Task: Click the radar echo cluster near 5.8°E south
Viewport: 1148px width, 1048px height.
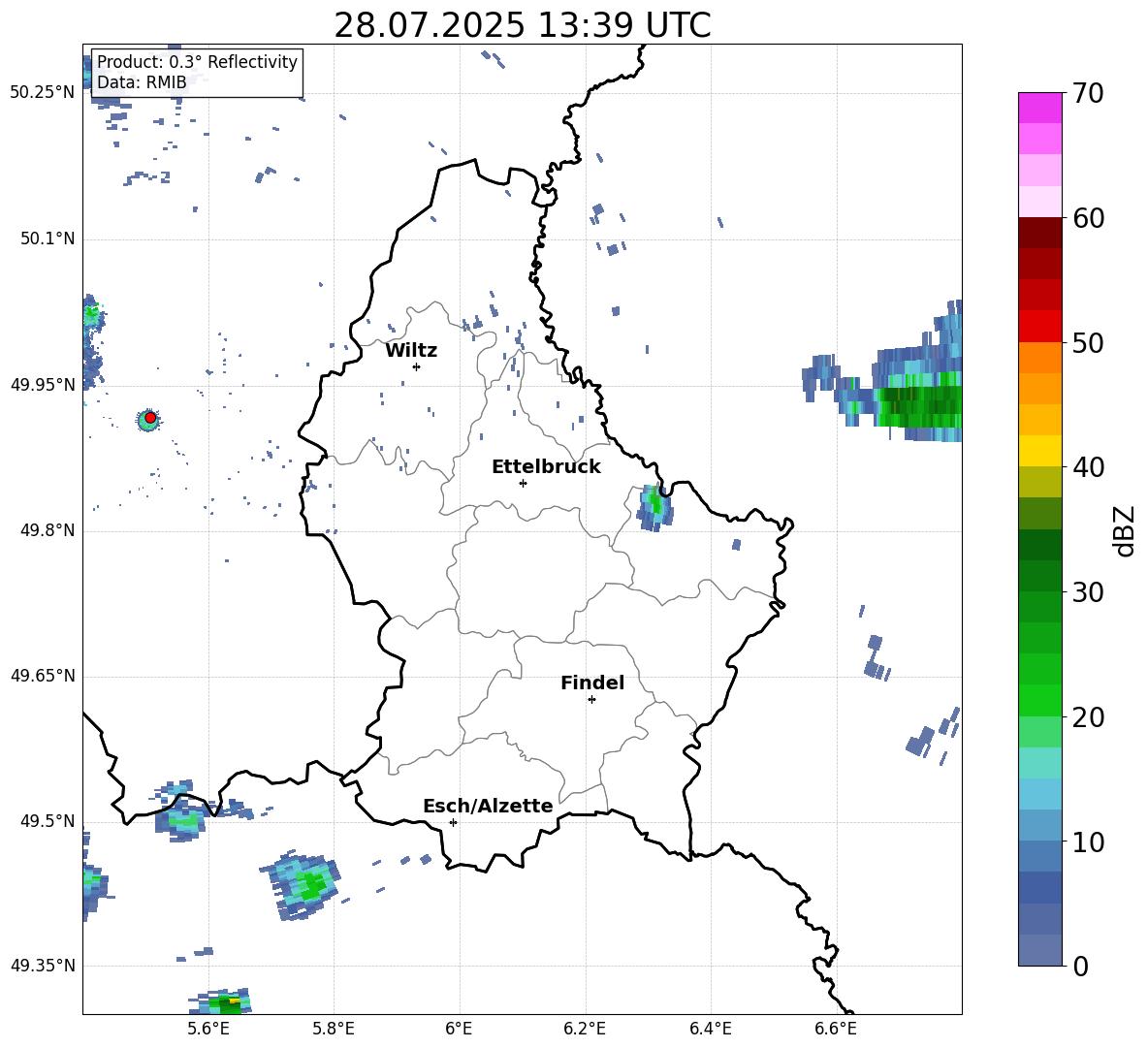Action: 301,885
